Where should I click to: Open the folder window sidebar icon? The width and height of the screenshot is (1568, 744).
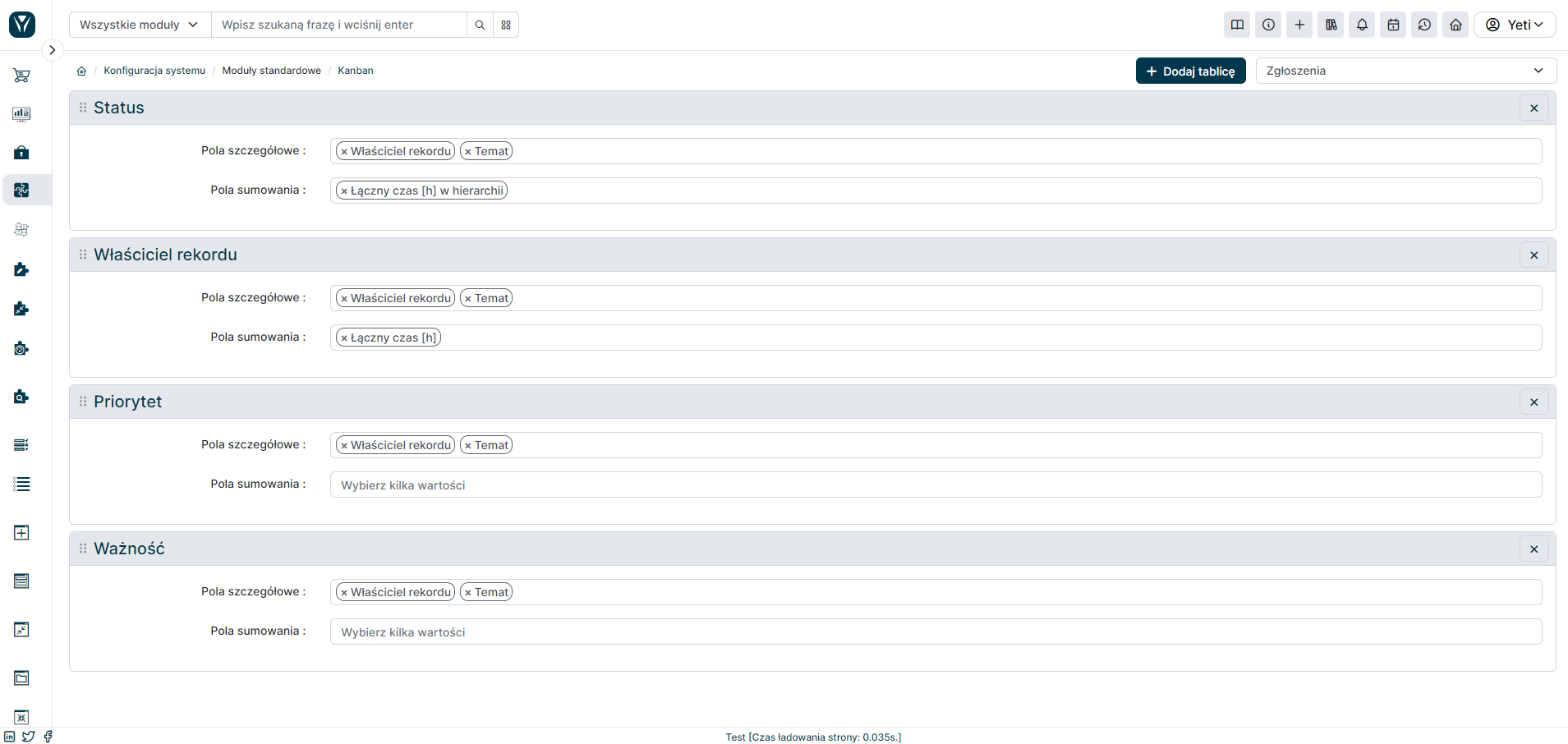21,678
